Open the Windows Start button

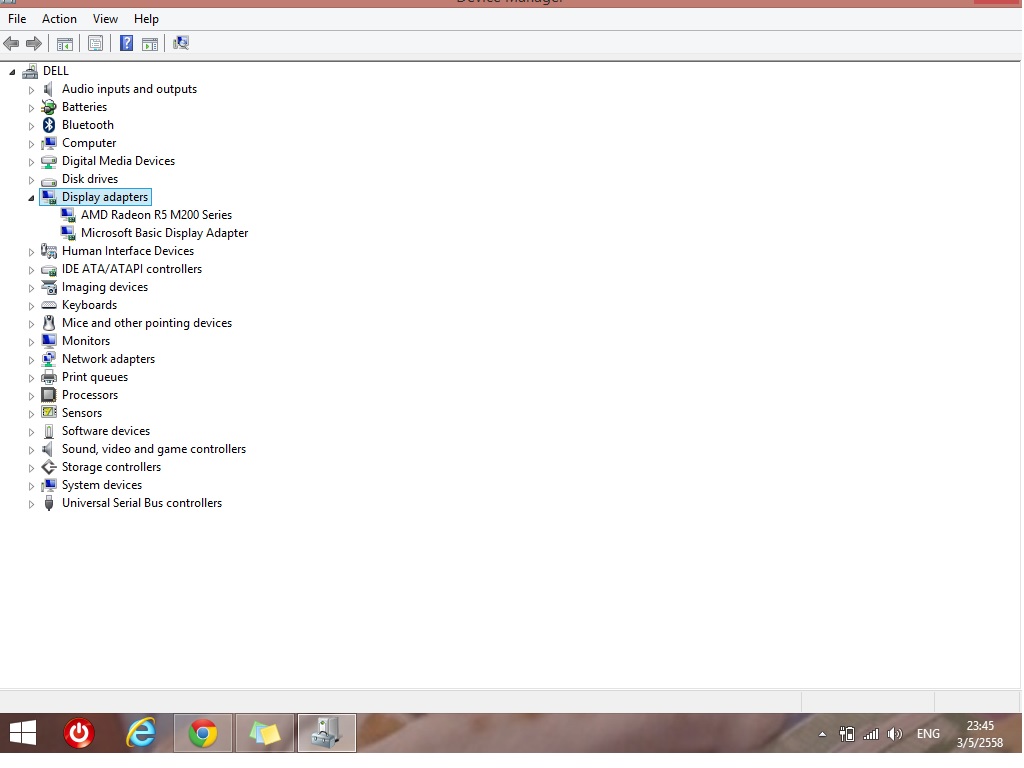tap(23, 734)
